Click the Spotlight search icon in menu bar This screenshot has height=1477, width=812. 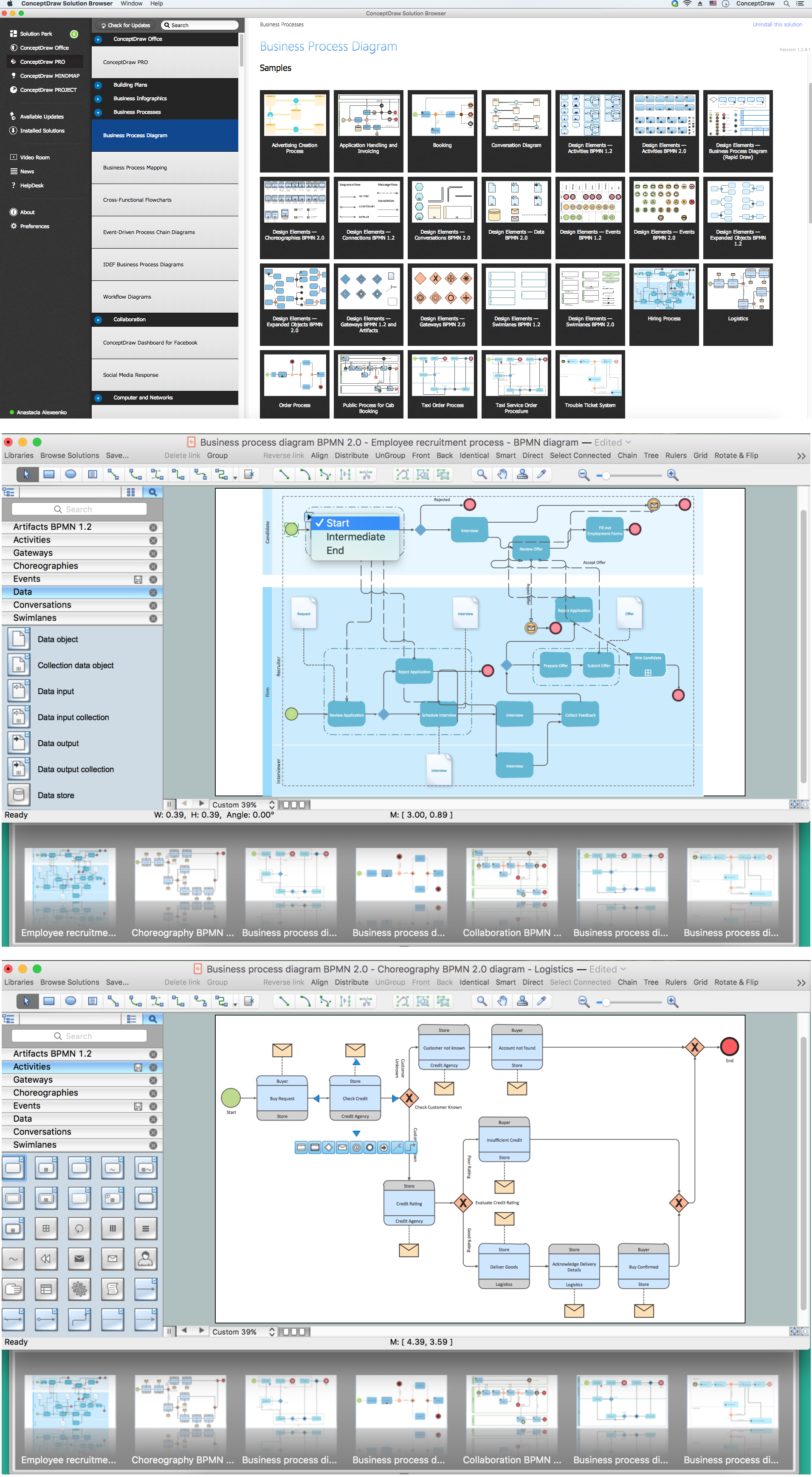coord(786,3)
